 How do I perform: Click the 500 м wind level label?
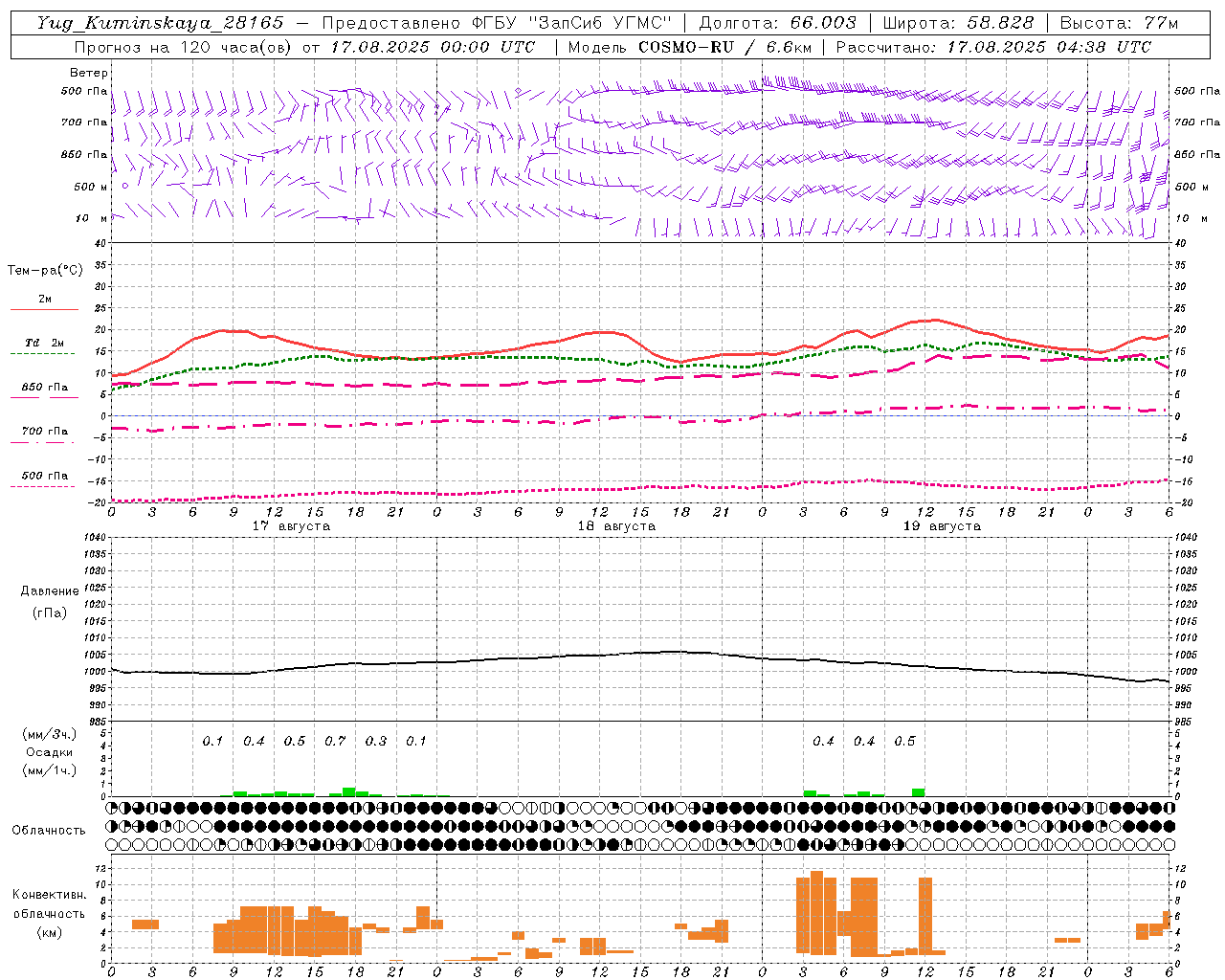[x=92, y=187]
